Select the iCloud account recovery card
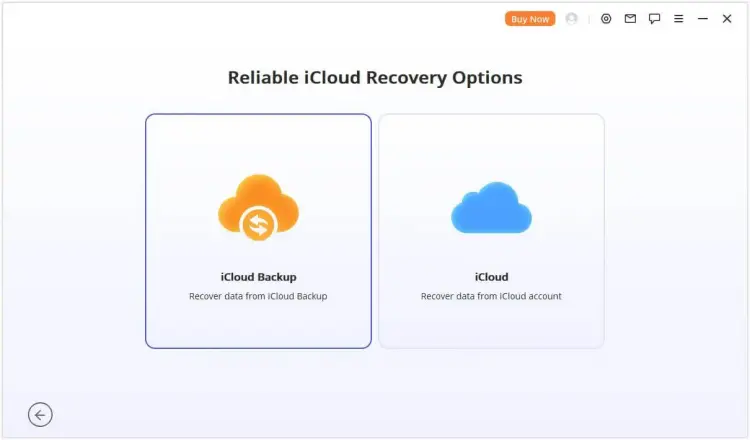Viewport: 750px width, 440px height. tap(491, 231)
